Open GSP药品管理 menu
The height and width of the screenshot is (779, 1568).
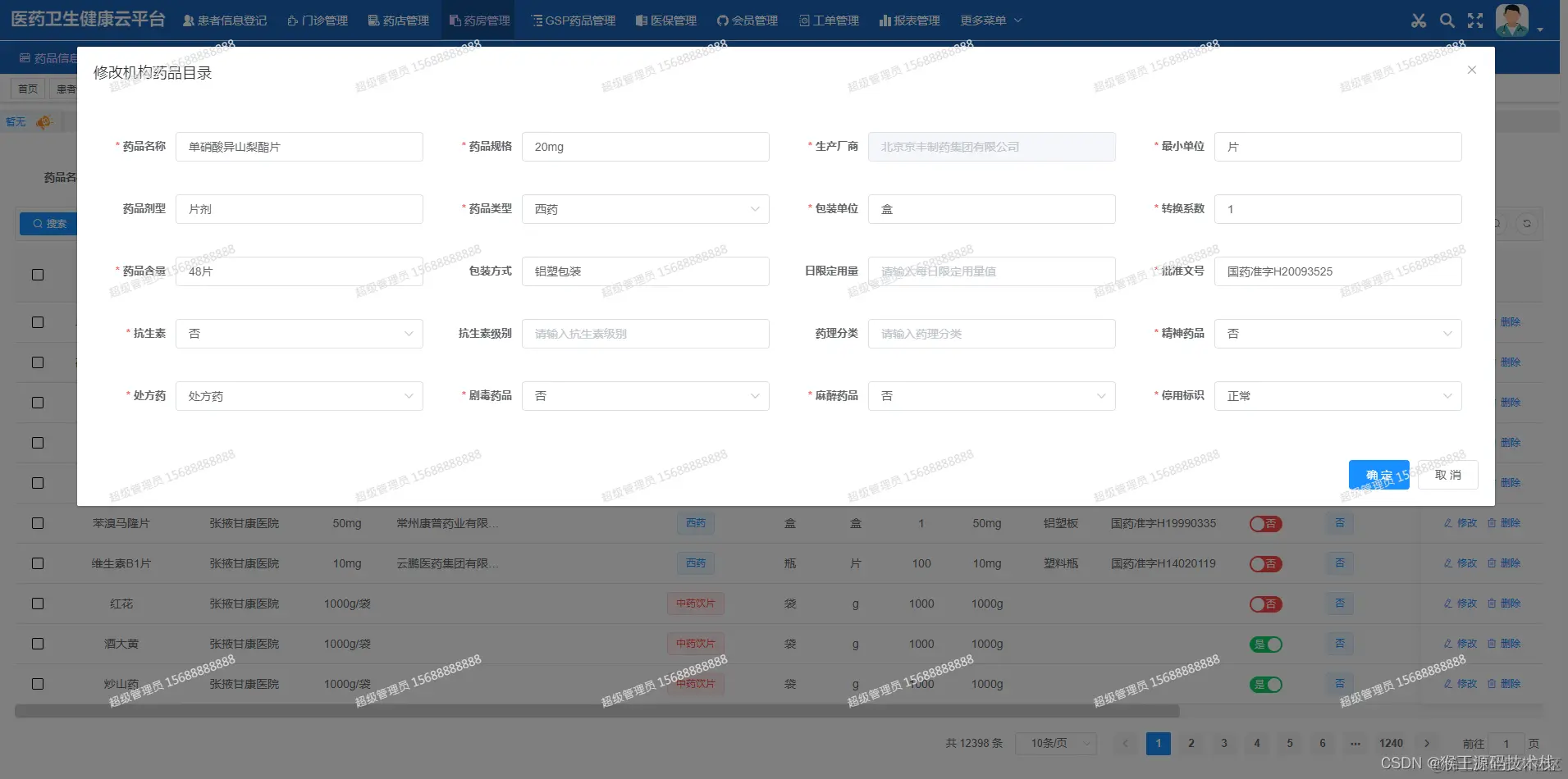pyautogui.click(x=574, y=20)
